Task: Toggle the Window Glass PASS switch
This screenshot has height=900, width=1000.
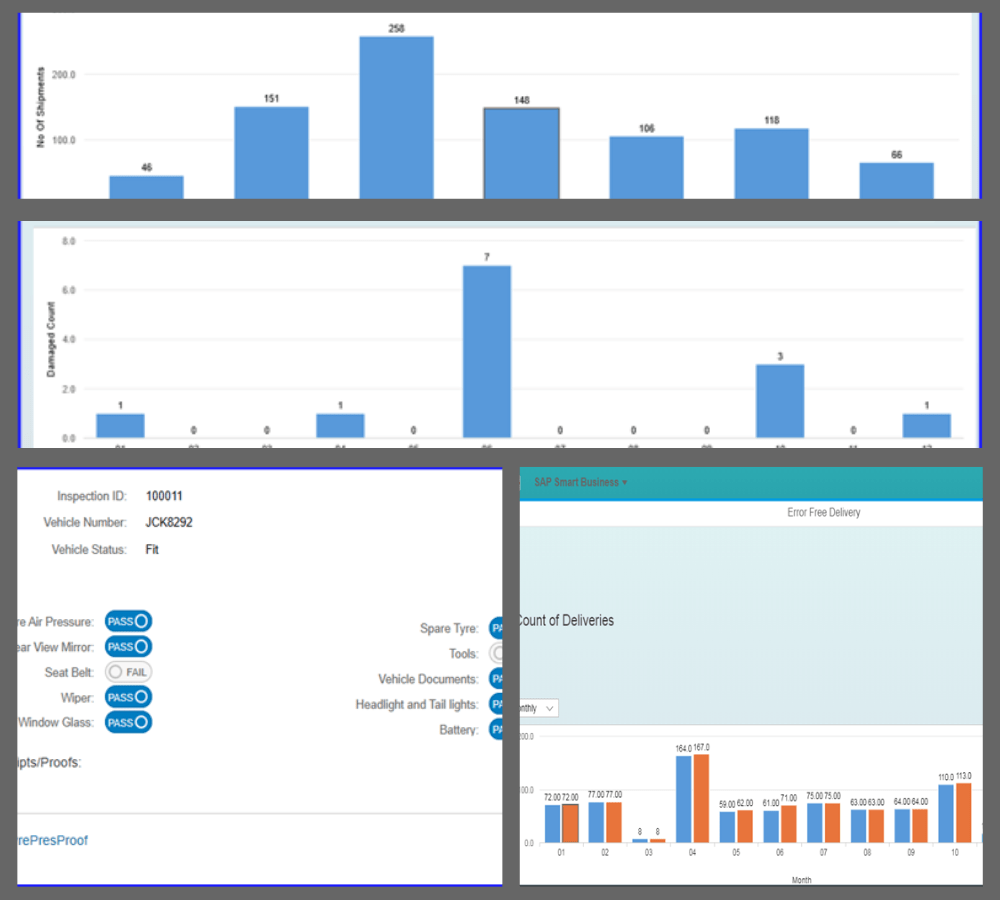Action: [128, 722]
